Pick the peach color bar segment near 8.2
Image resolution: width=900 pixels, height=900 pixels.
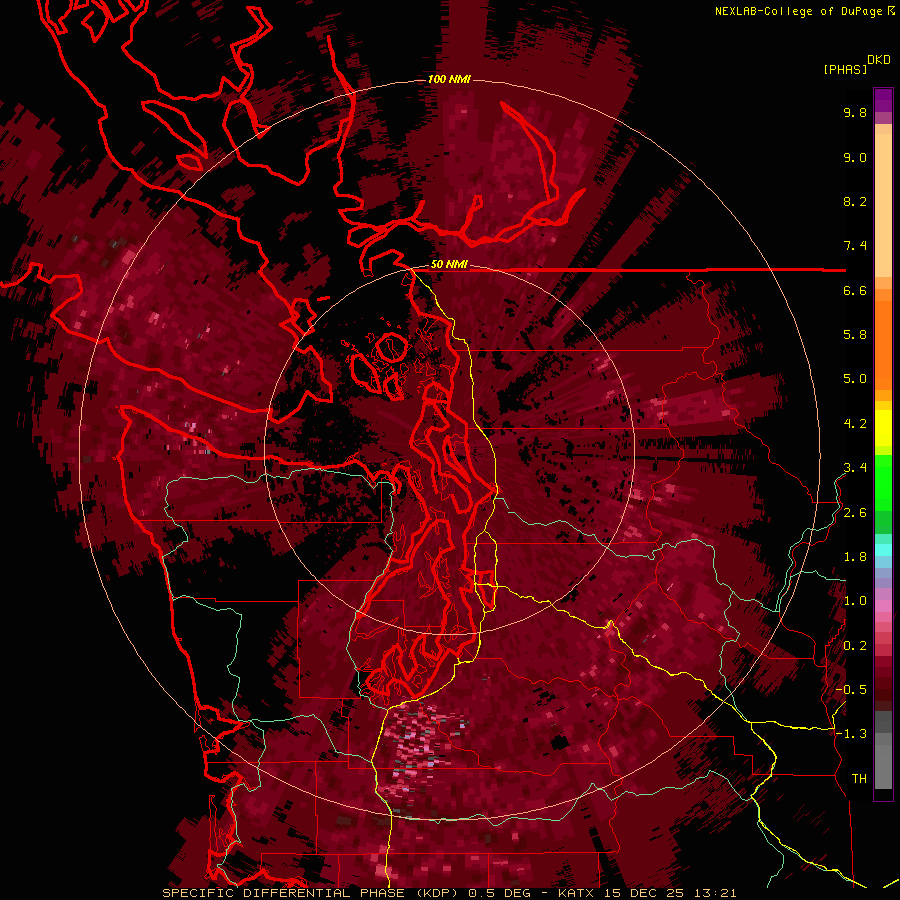883,205
